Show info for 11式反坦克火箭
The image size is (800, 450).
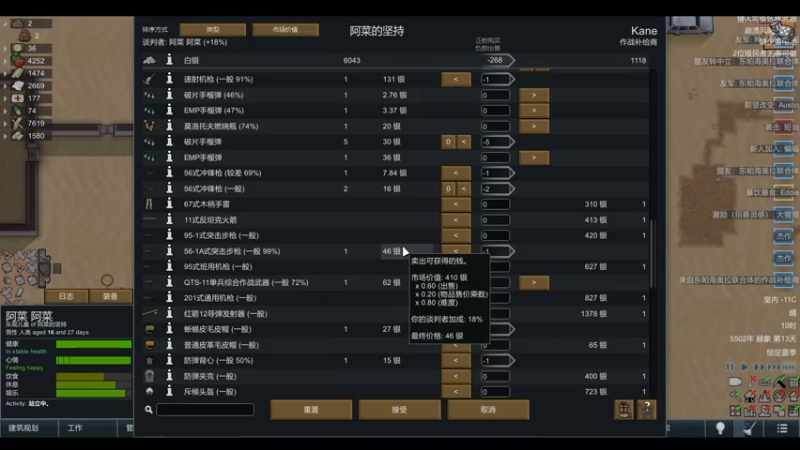click(169, 220)
